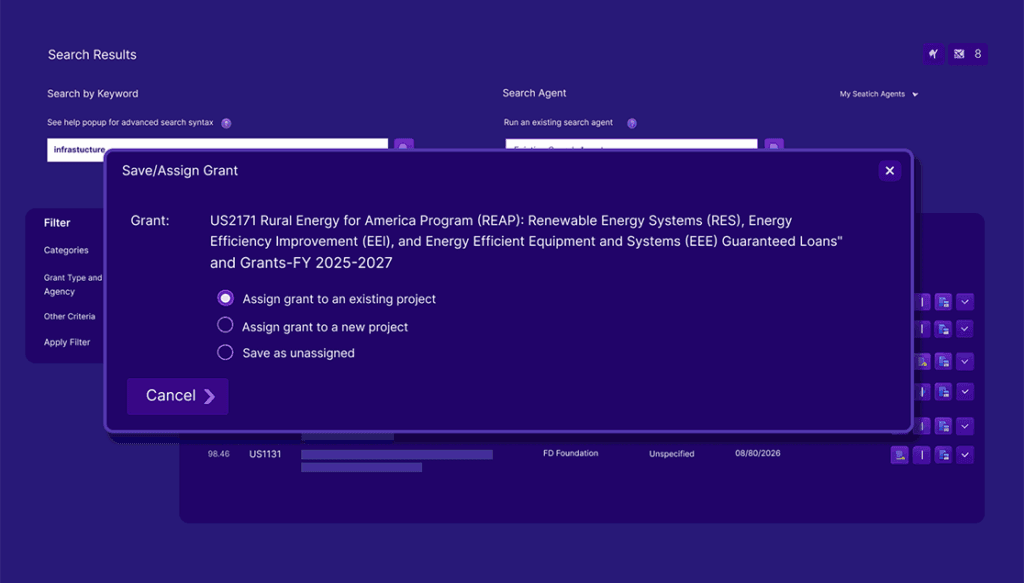Click the duplicate grant icon on the top result row

[x=941, y=301]
